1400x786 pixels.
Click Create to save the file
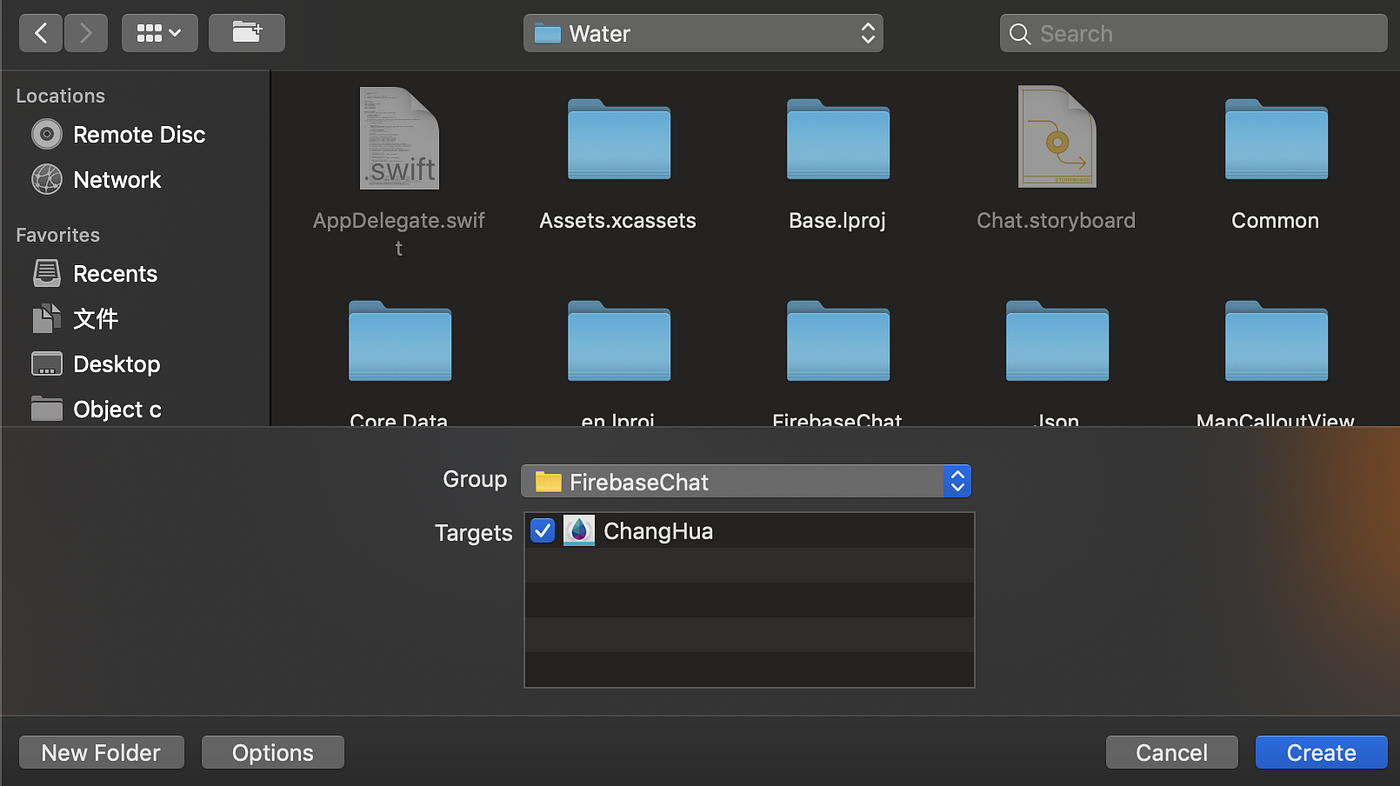(1321, 752)
